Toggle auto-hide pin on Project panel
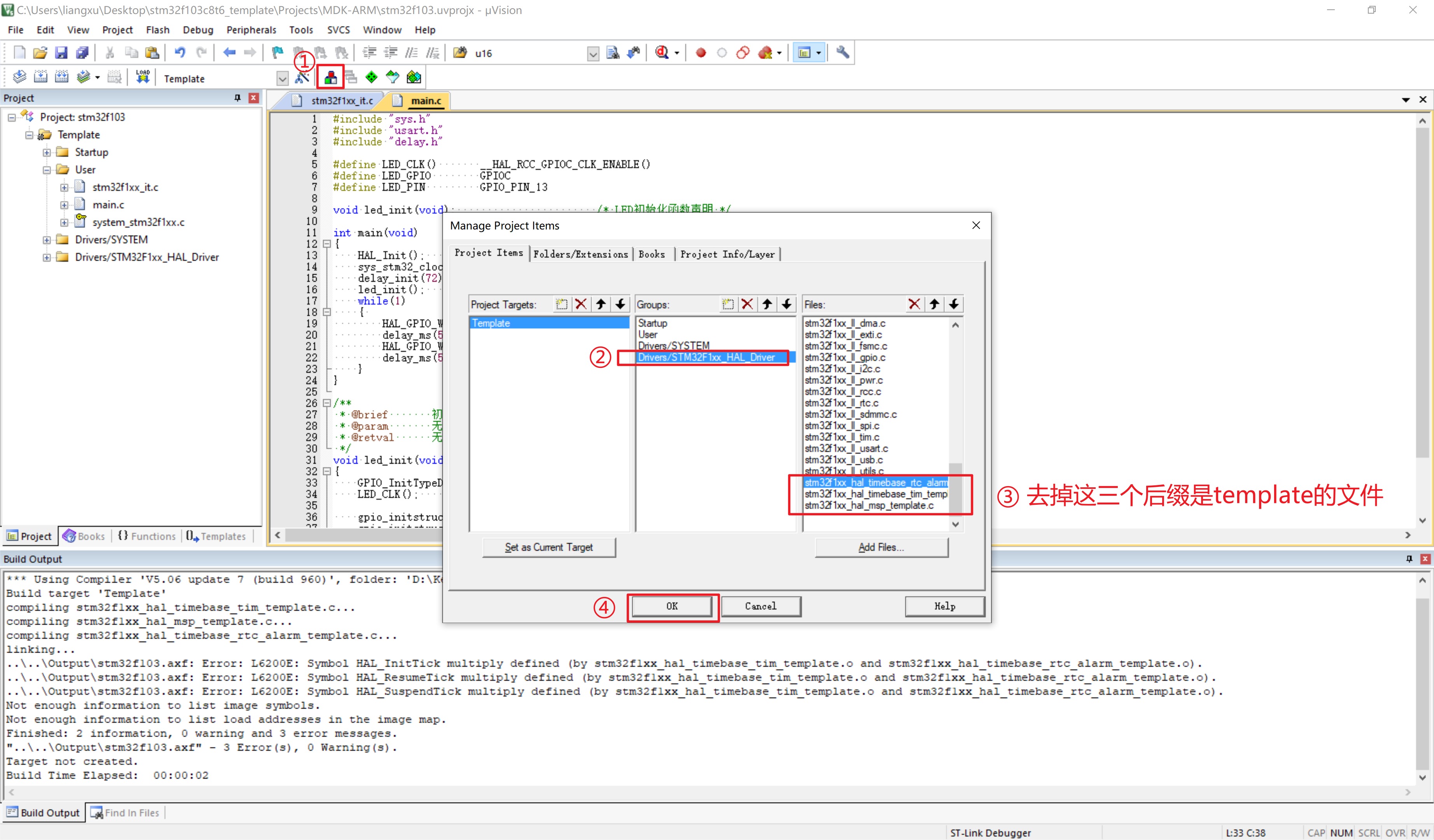The width and height of the screenshot is (1434, 840). 237,98
